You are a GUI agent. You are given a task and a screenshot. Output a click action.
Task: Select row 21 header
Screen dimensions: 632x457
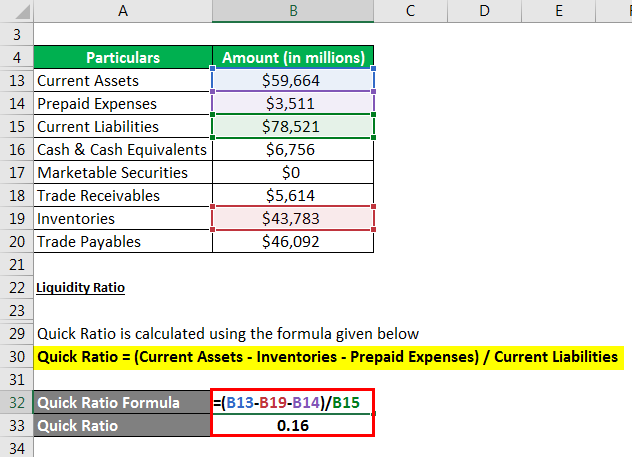click(17, 264)
